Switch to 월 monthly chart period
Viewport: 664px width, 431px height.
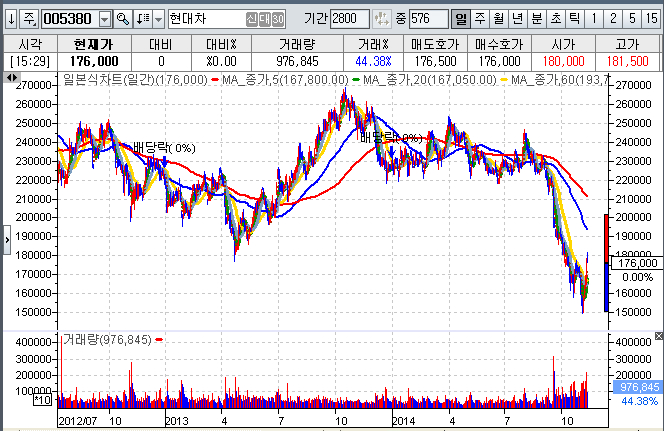pos(498,19)
